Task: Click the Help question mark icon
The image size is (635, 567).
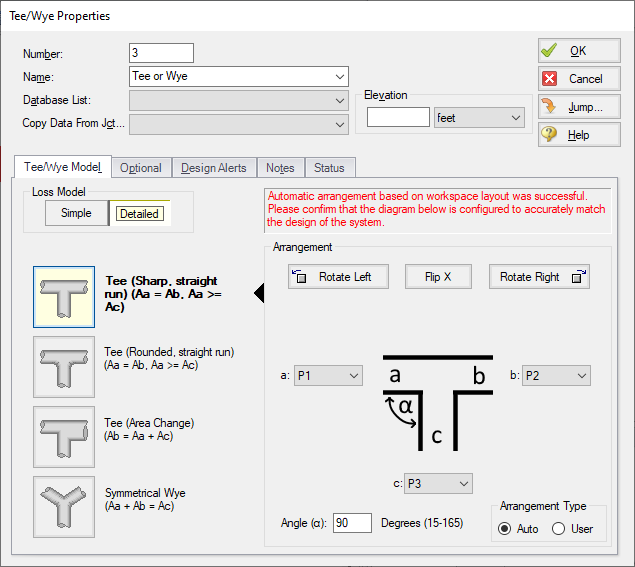Action: 549,134
